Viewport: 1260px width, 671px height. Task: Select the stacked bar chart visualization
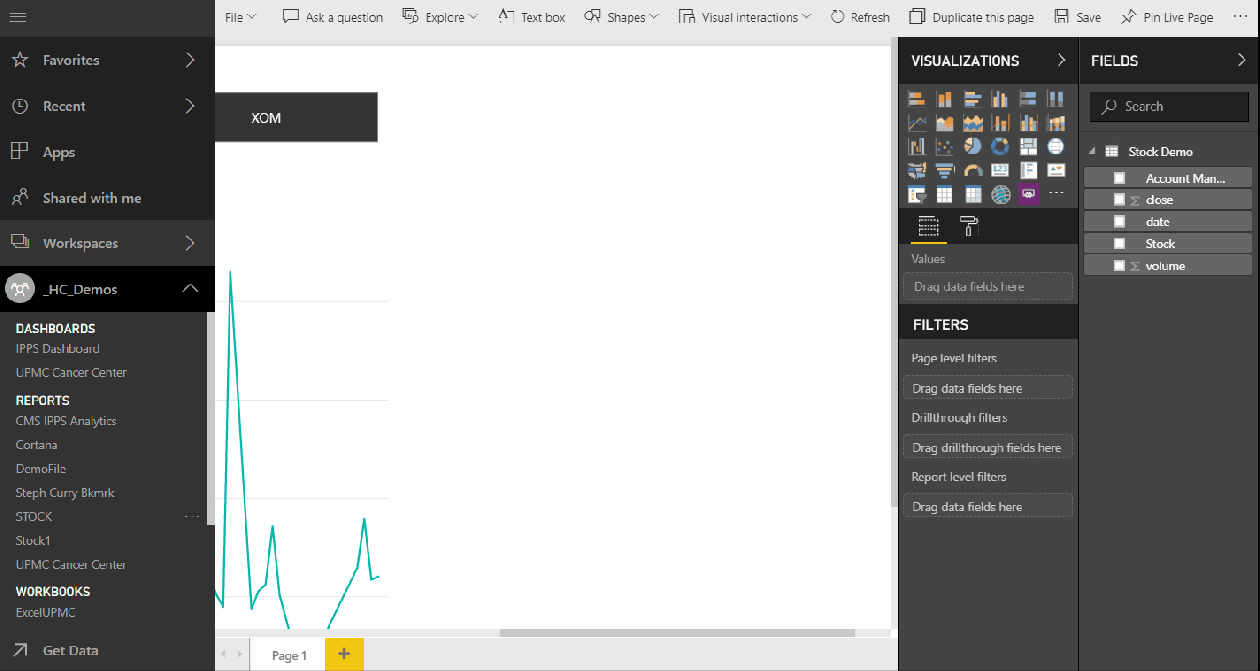point(916,98)
